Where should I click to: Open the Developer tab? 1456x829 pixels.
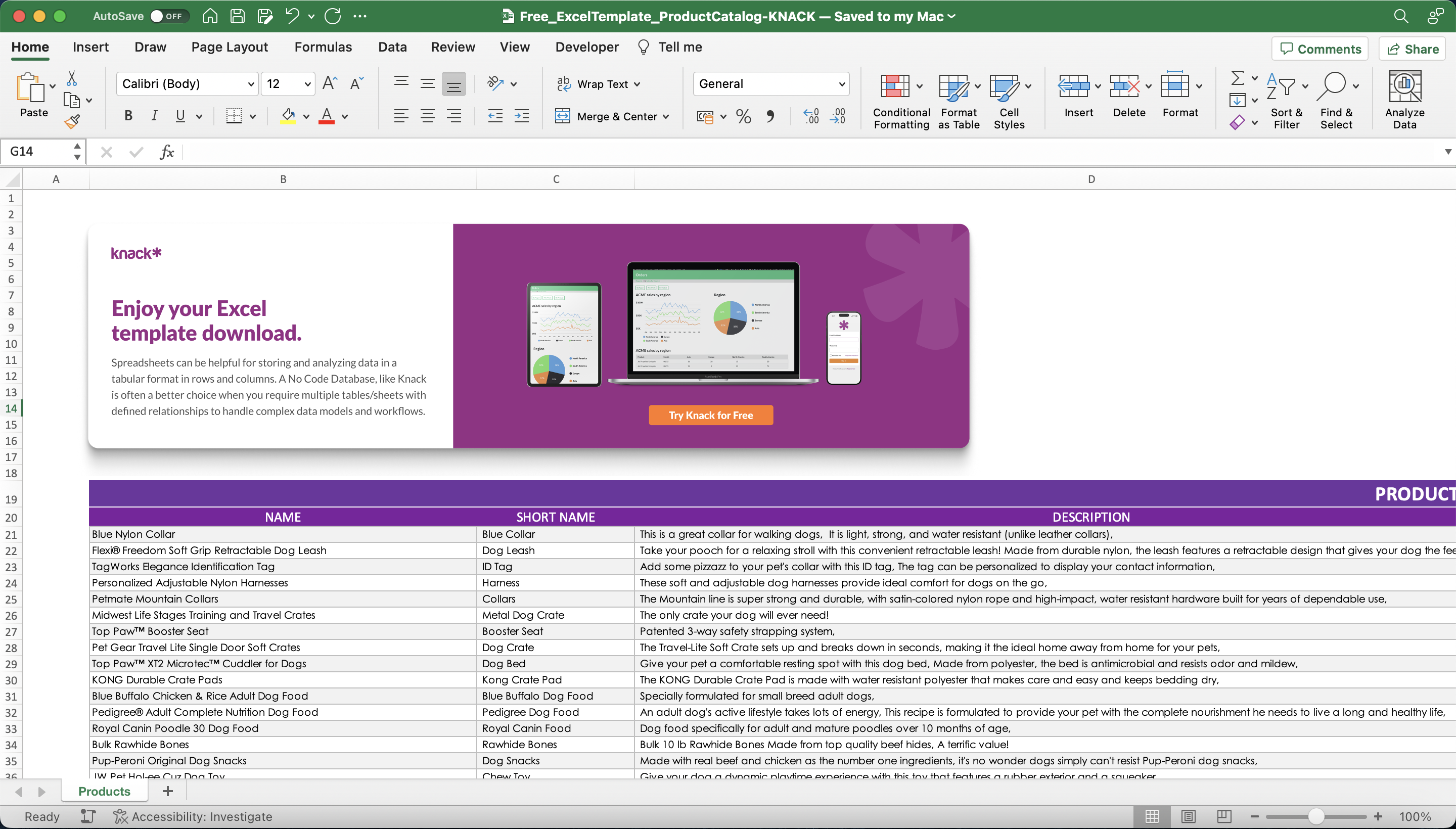pos(586,47)
